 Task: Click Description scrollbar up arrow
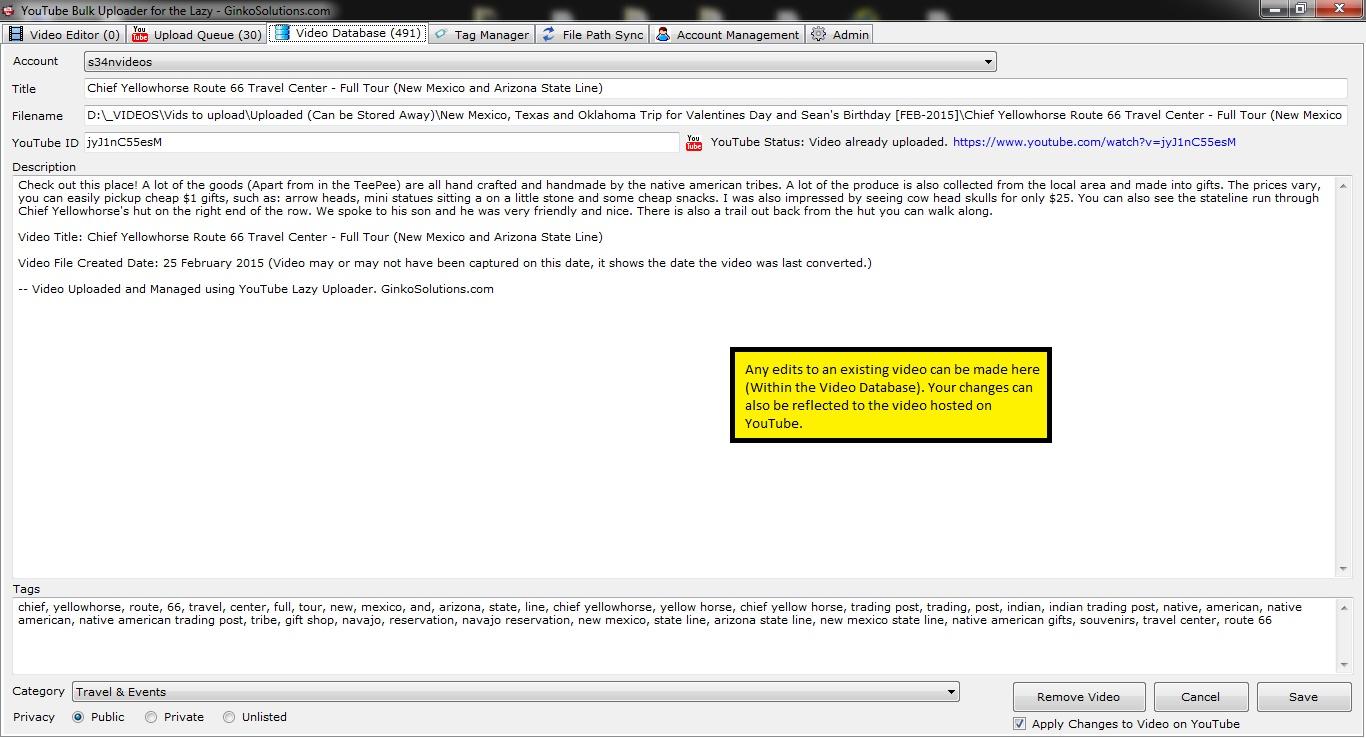pos(1343,184)
